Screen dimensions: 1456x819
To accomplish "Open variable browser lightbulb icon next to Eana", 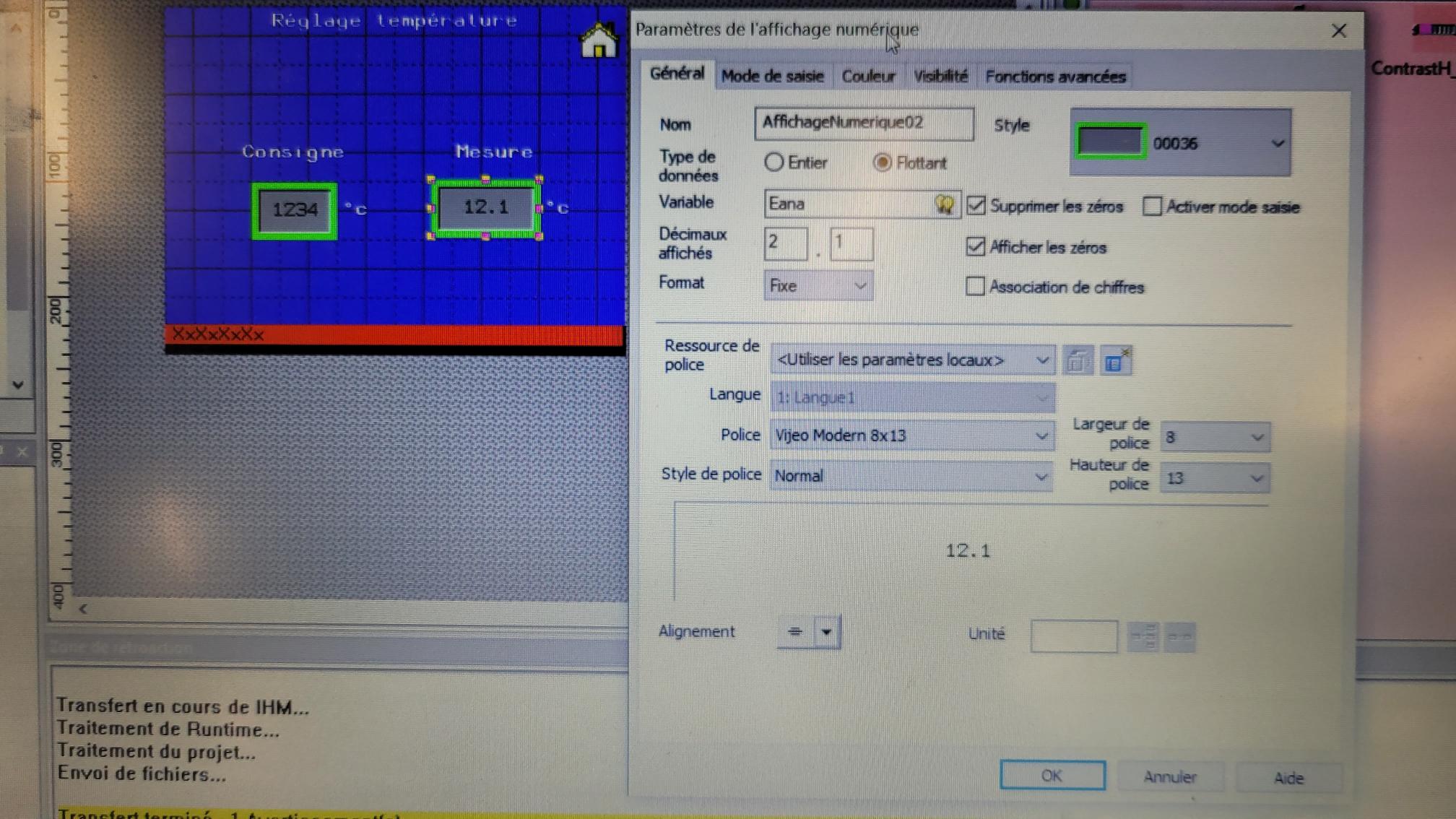I will tap(944, 204).
